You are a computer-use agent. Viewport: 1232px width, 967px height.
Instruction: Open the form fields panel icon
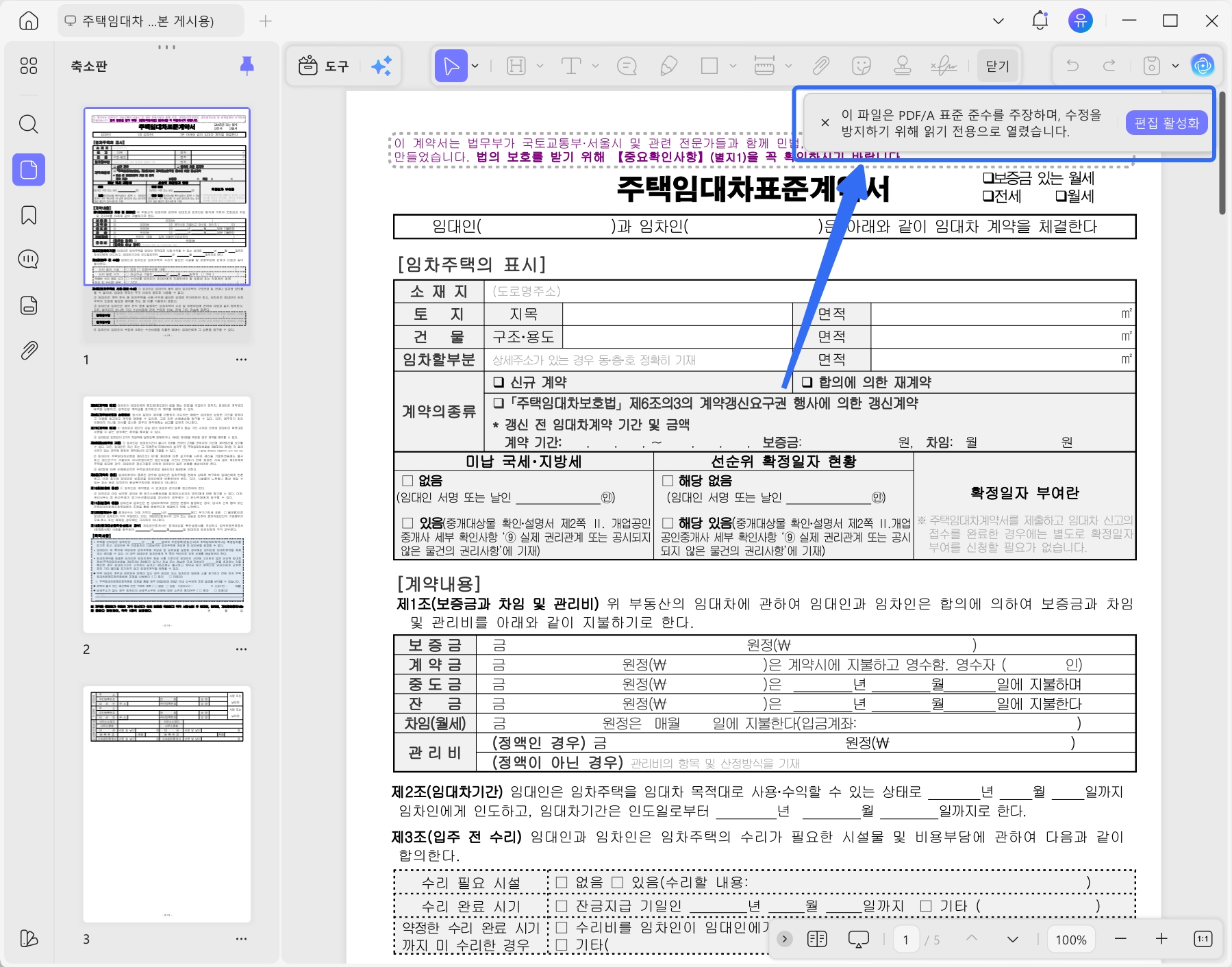pyautogui.click(x=29, y=305)
